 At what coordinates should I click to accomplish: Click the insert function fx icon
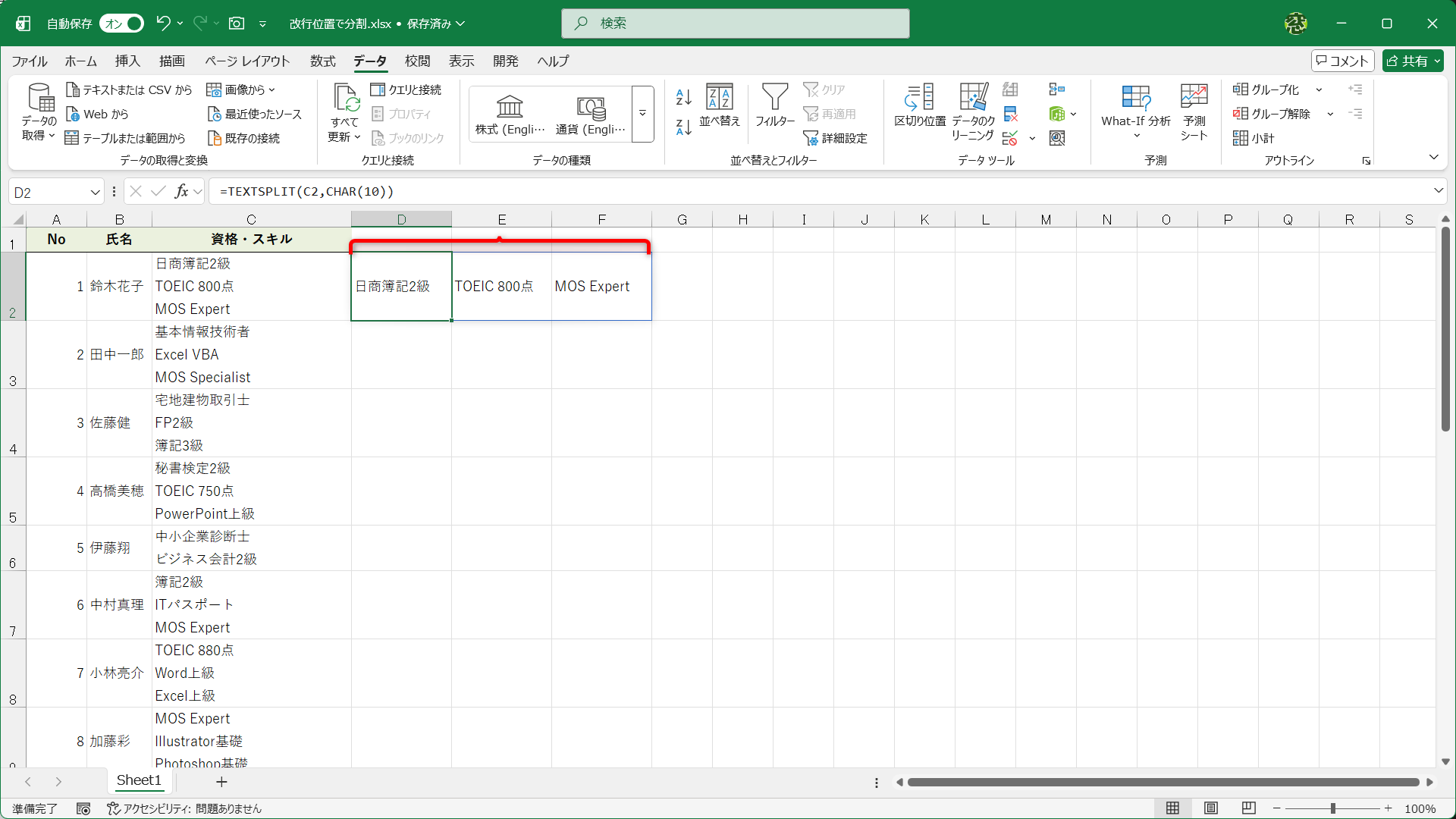pos(181,192)
